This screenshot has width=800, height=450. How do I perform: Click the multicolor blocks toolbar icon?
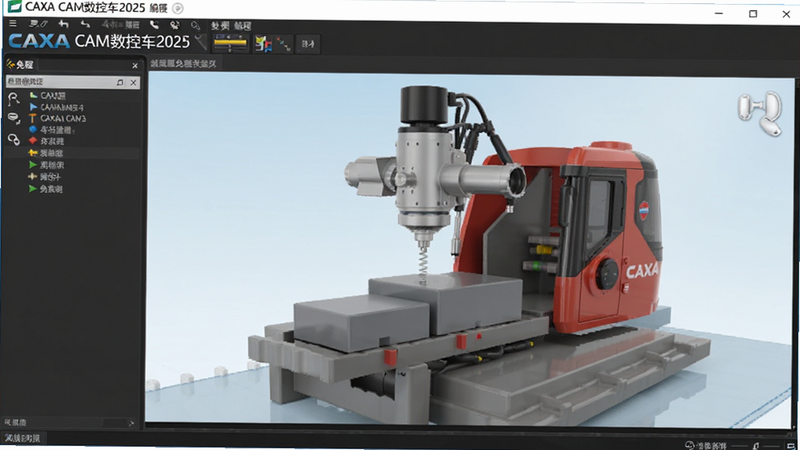click(263, 44)
